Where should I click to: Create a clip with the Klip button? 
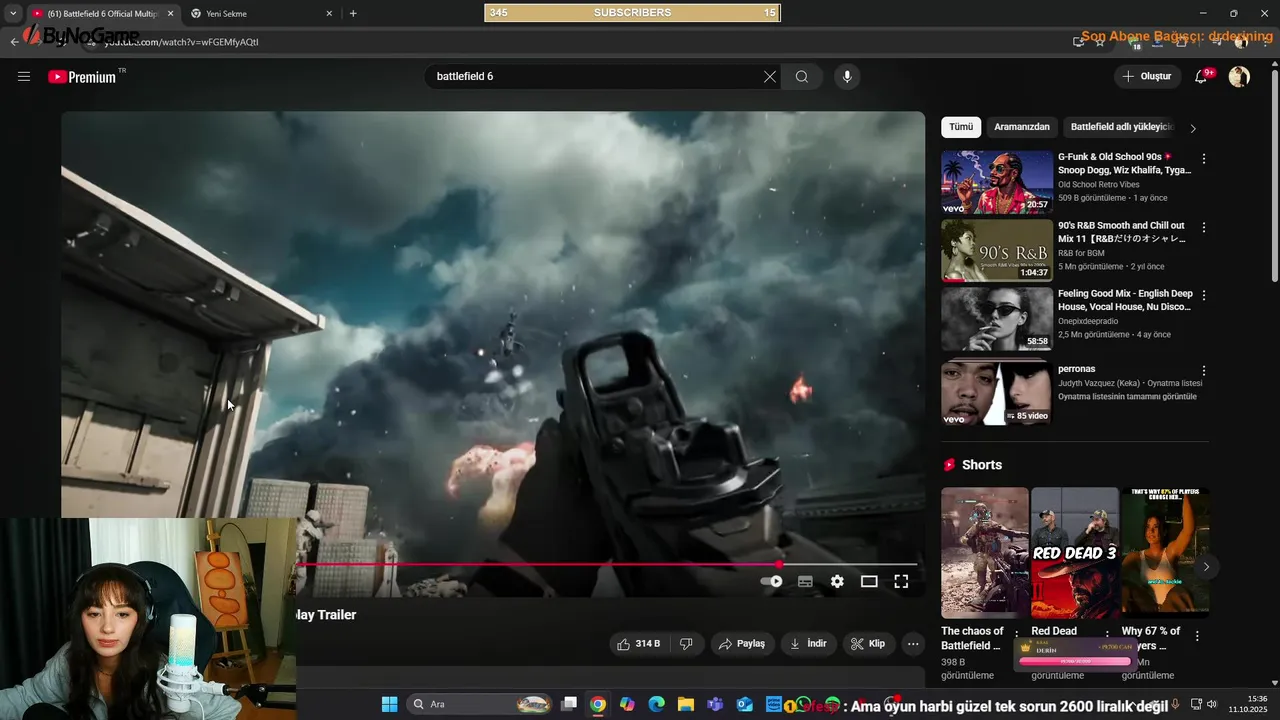[868, 644]
